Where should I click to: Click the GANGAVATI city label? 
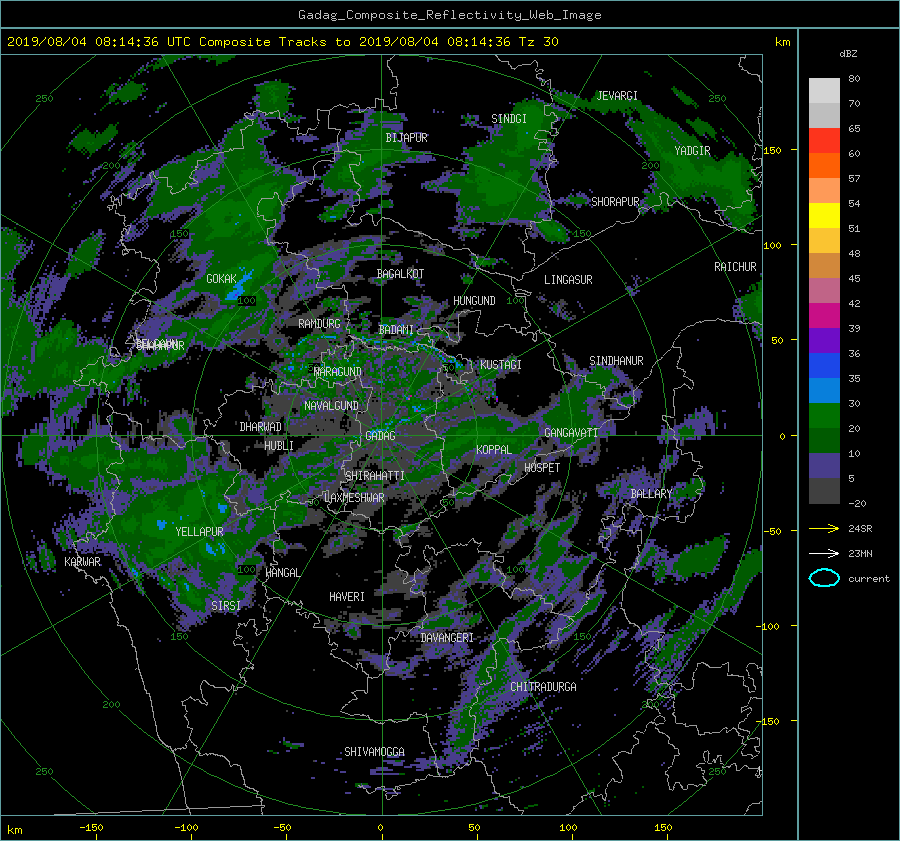click(x=571, y=433)
